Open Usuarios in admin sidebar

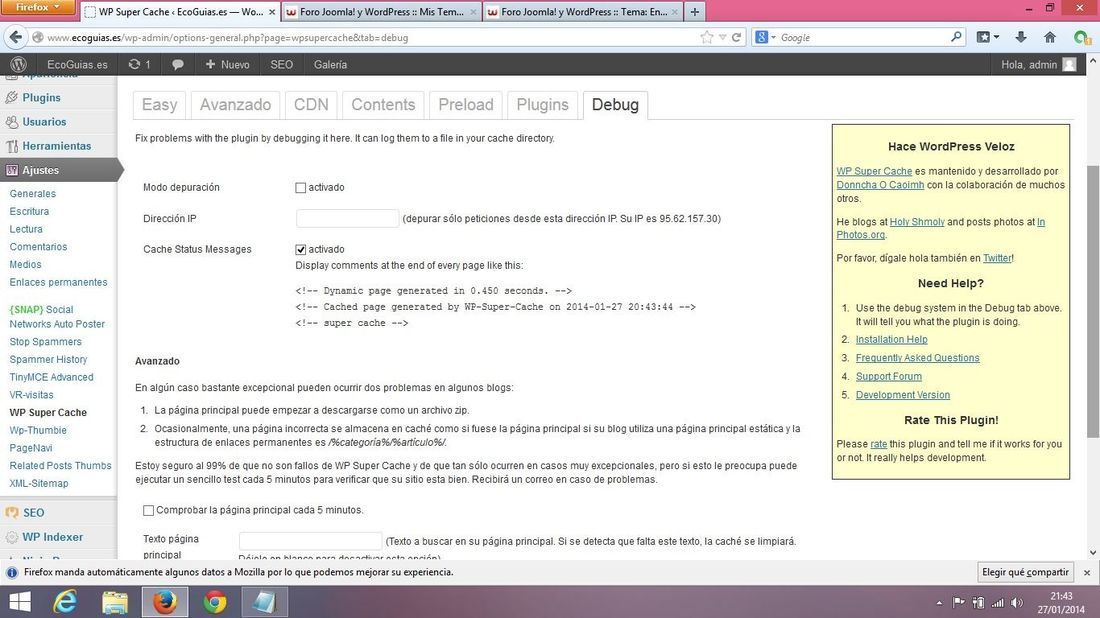pyautogui.click(x=44, y=121)
